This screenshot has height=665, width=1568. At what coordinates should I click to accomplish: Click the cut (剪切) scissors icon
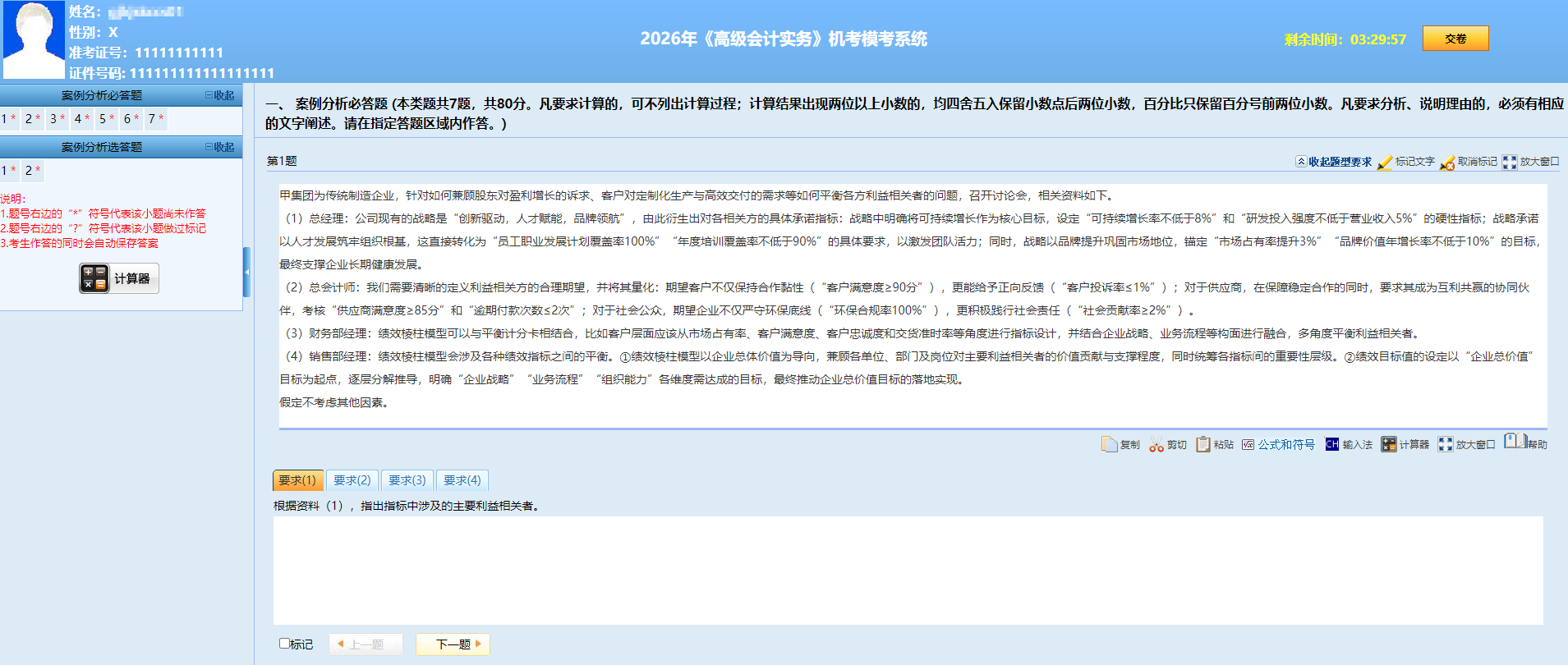1156,444
